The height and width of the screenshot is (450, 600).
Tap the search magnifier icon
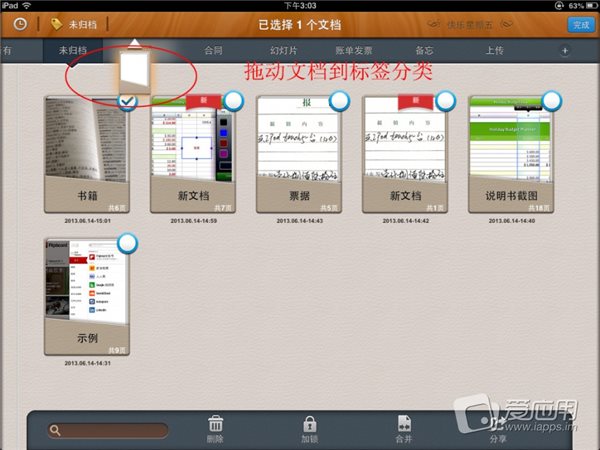[x=55, y=430]
